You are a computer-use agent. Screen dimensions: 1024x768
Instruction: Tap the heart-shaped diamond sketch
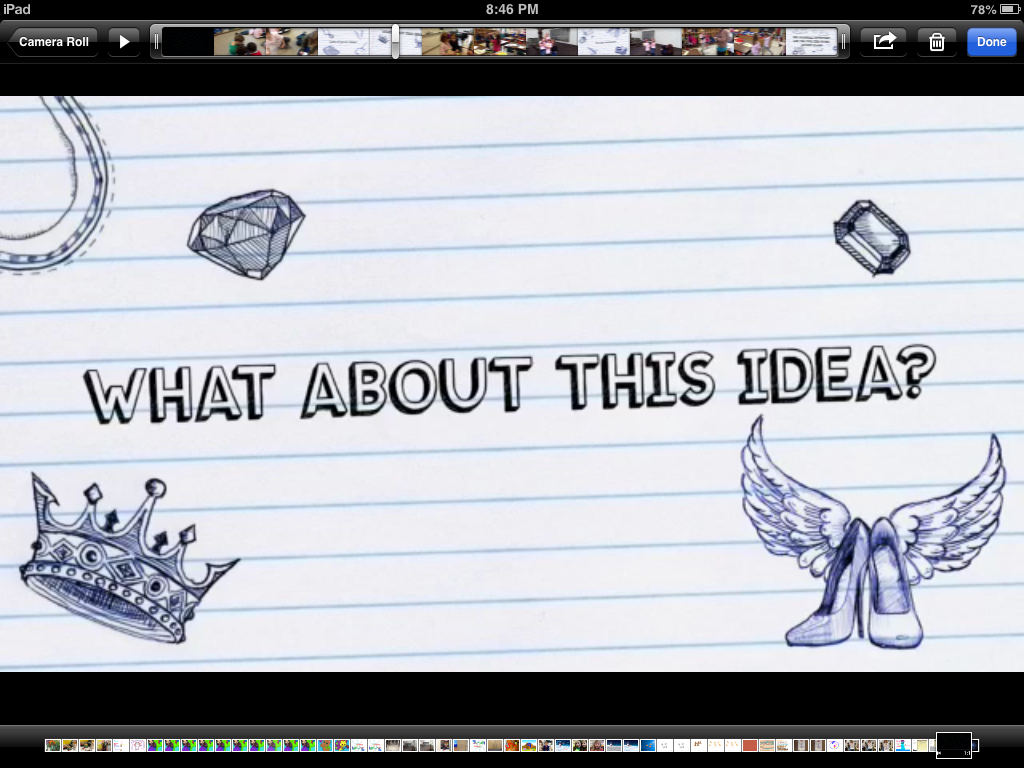pos(245,233)
